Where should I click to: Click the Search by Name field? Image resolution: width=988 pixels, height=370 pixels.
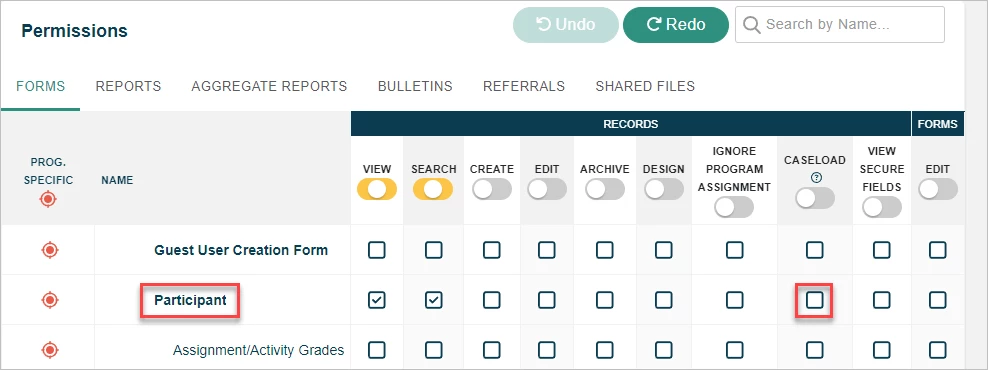point(840,25)
